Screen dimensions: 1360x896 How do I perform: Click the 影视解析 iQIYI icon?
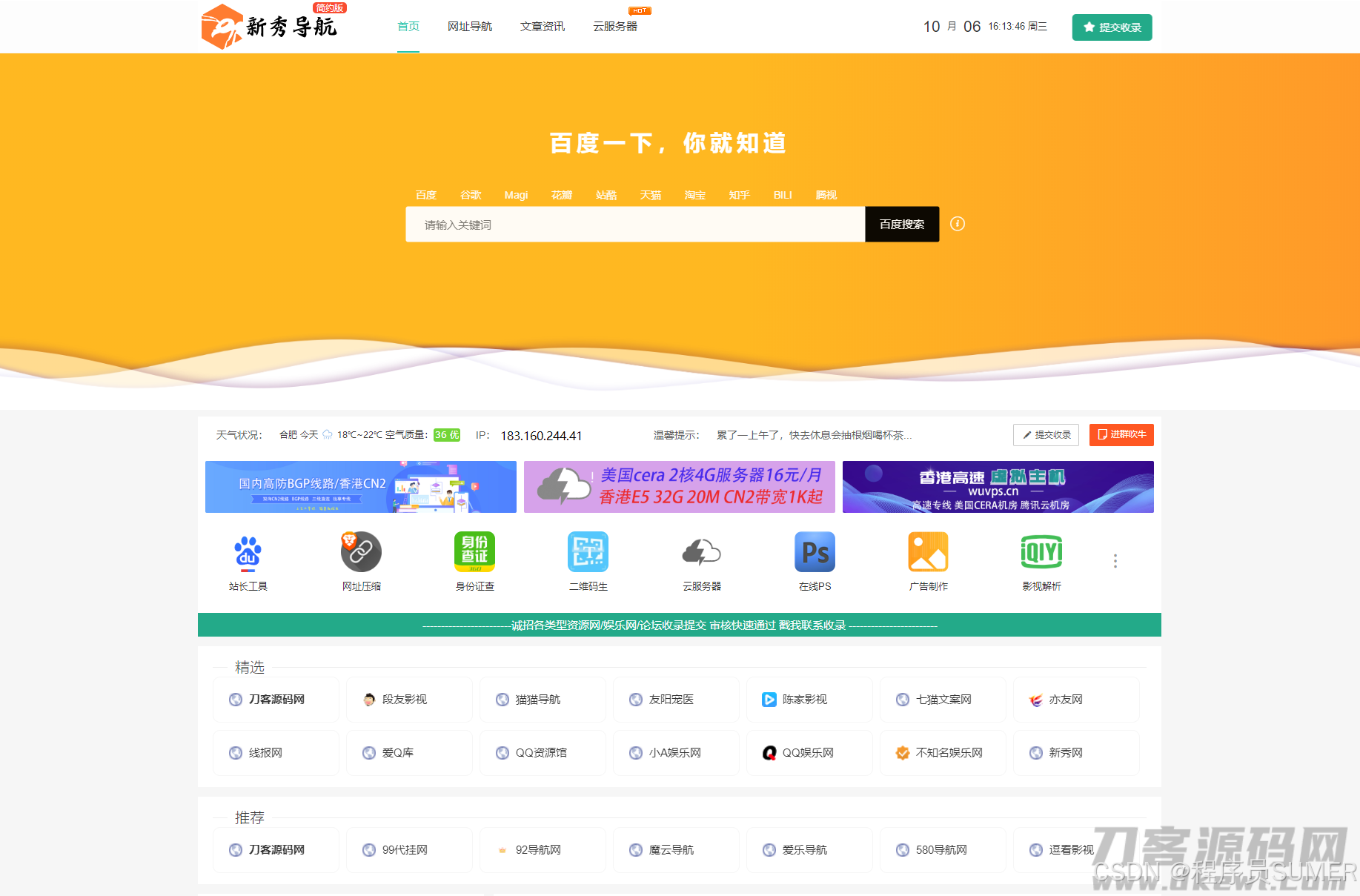click(x=1041, y=552)
